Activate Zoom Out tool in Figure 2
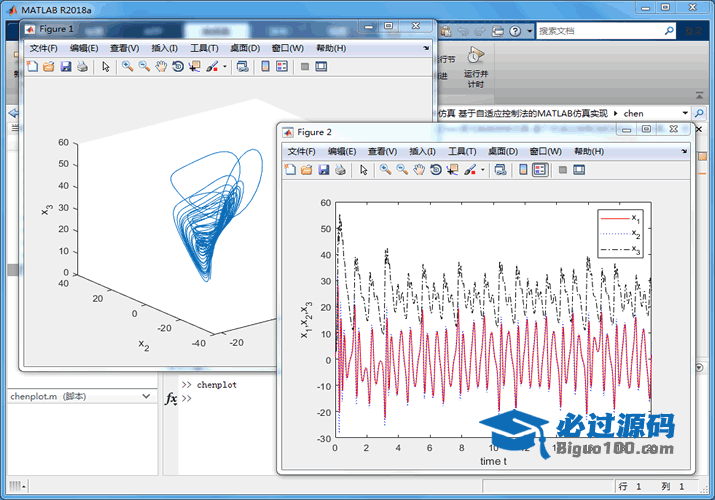Image resolution: width=715 pixels, height=500 pixels. [x=402, y=170]
